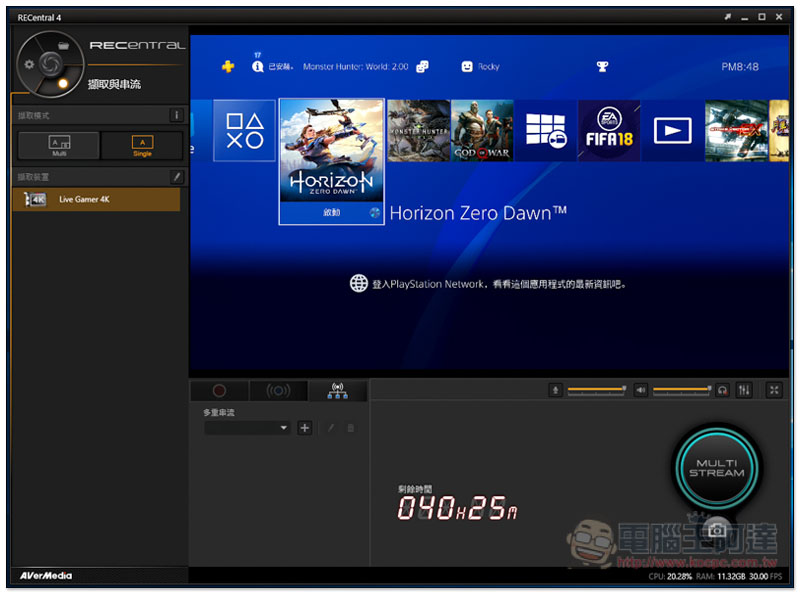Select Horizon Zero Dawn game tile
This screenshot has height=595, width=800.
coord(332,161)
